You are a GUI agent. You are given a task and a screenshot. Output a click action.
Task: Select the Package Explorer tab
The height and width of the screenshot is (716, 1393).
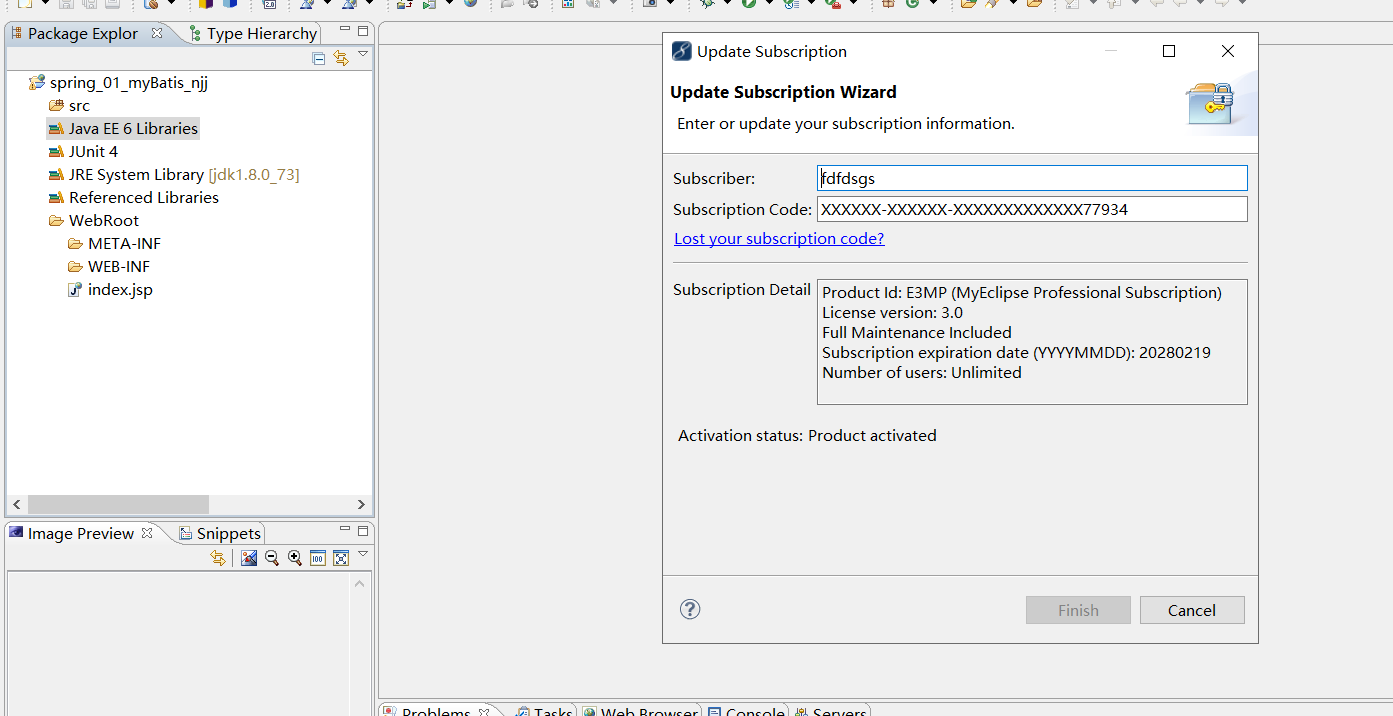[x=83, y=33]
